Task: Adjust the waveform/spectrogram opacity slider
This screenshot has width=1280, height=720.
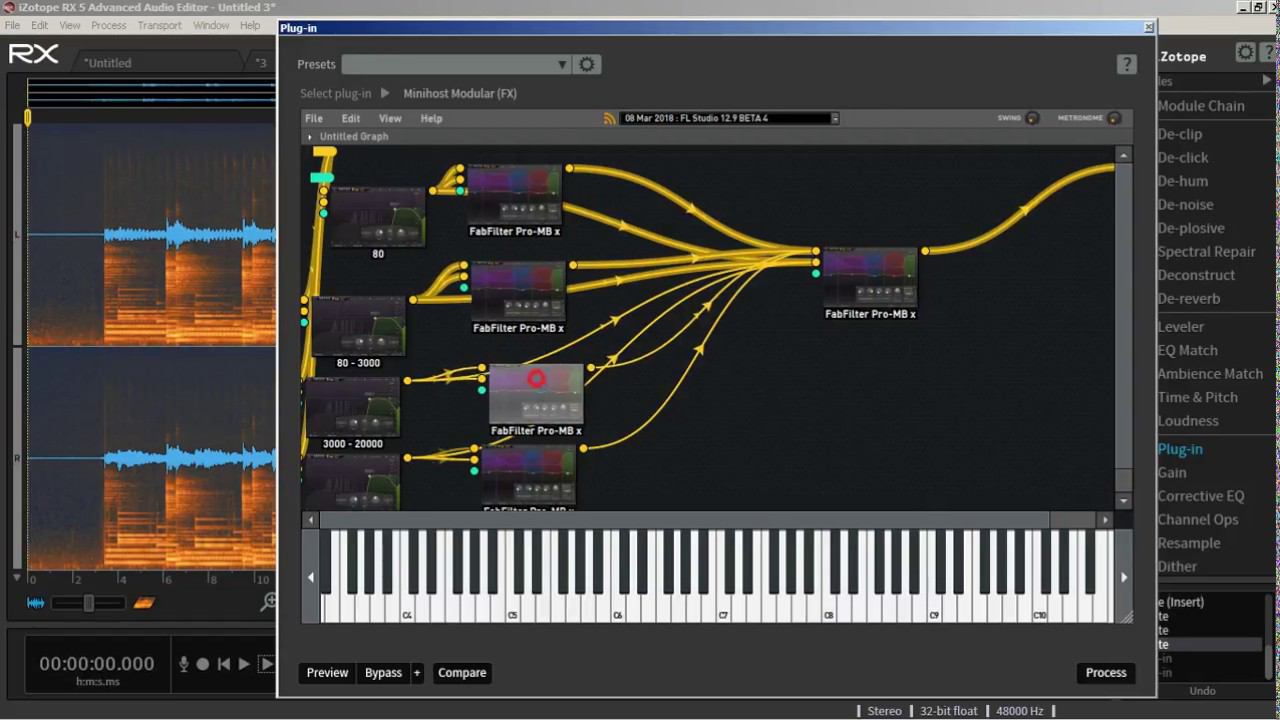Action: [89, 603]
